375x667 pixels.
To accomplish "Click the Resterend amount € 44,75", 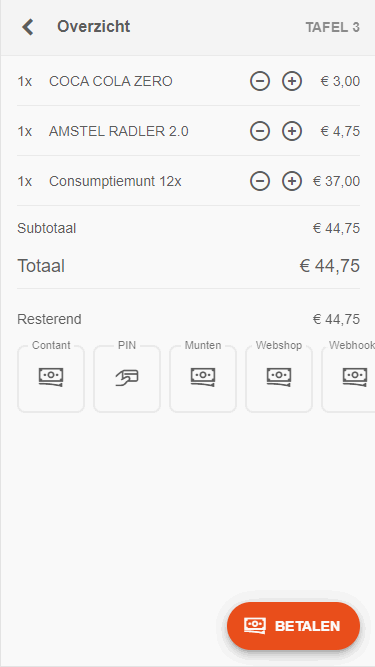I will [336, 319].
